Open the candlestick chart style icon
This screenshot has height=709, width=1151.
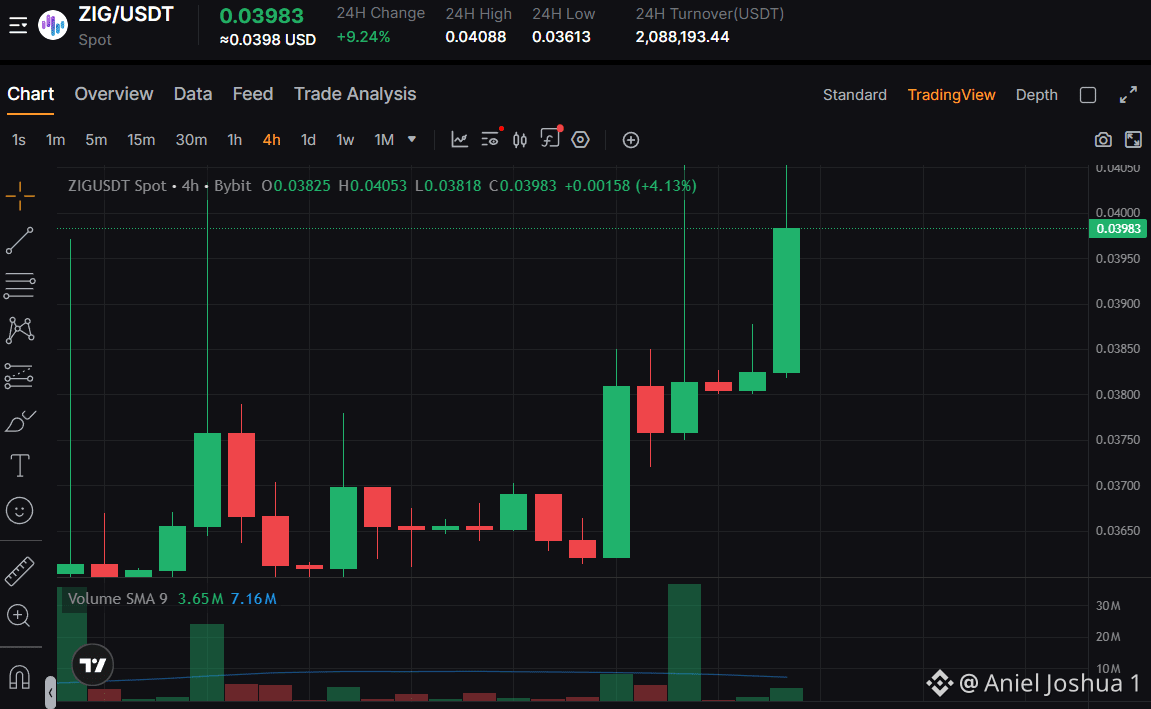(520, 139)
